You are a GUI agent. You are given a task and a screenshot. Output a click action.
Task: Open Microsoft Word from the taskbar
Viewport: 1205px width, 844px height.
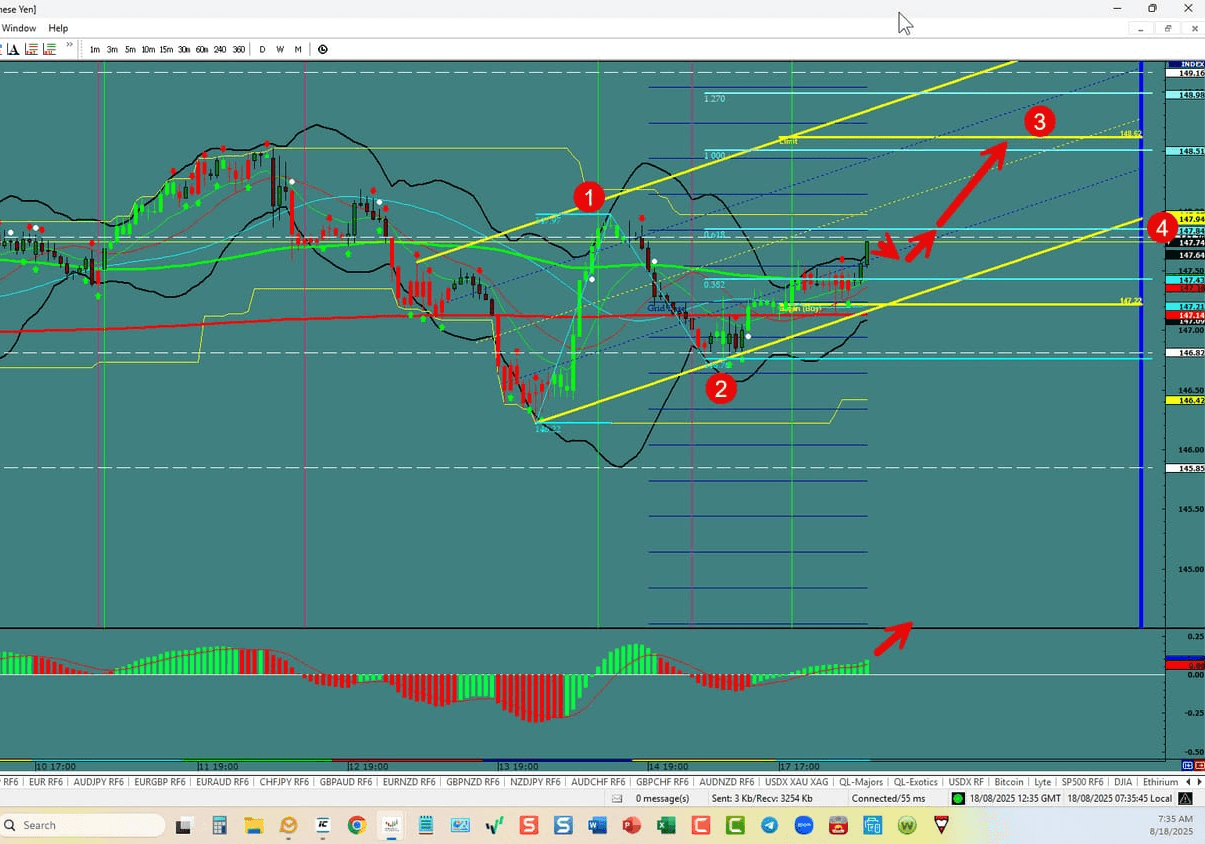tap(597, 825)
